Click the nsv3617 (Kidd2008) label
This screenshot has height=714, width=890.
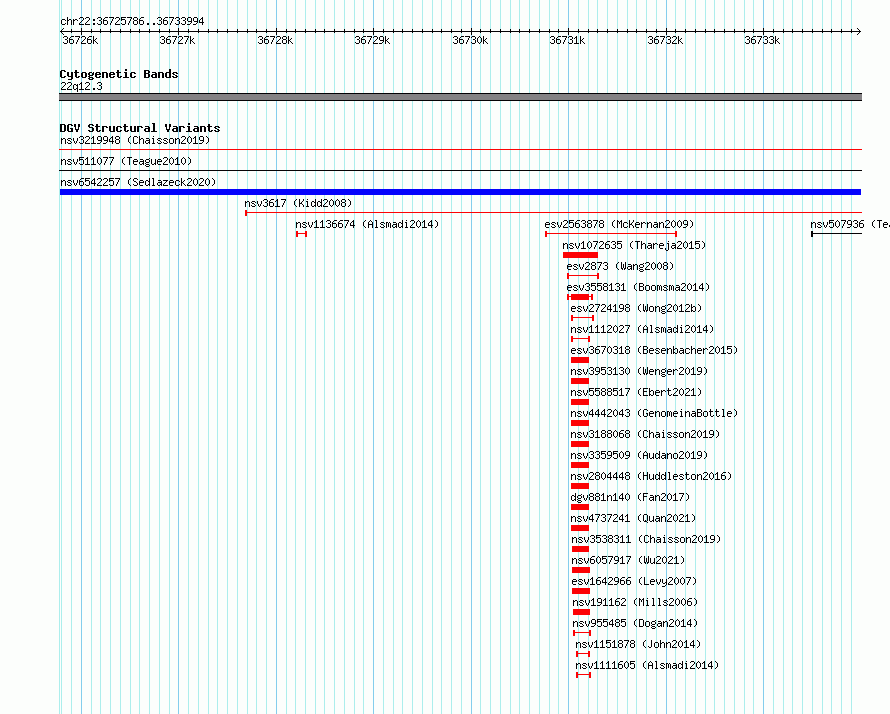point(298,203)
